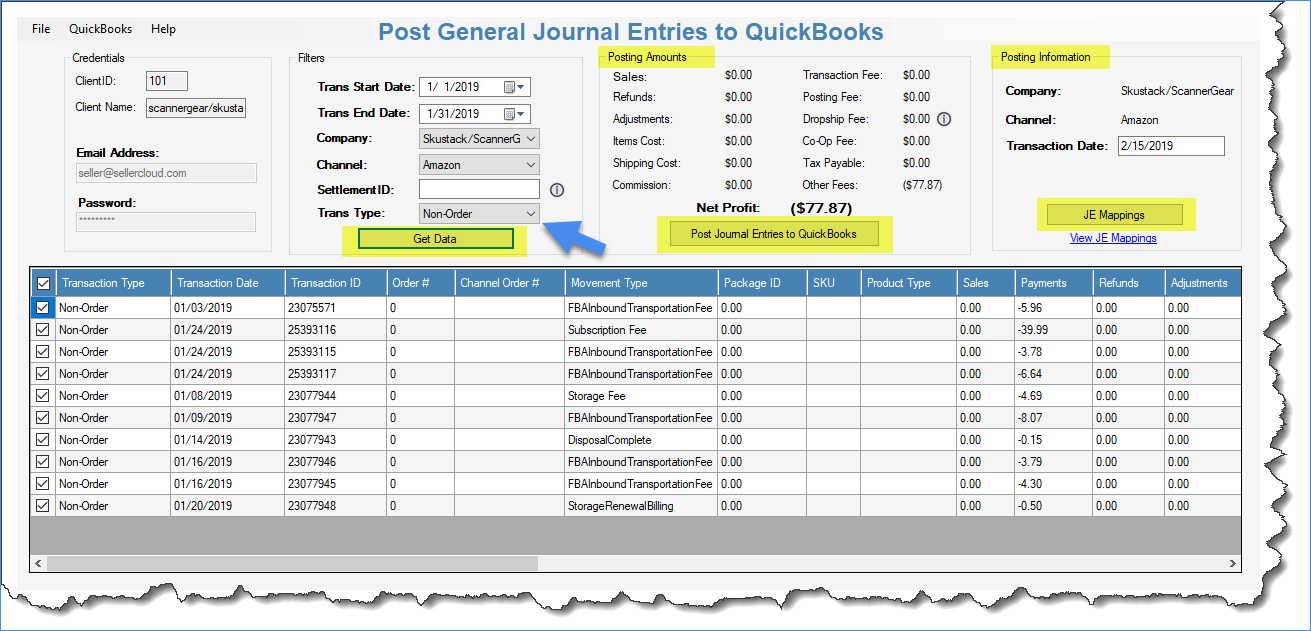
Task: Click the scroll-right arrow of the table
Action: [1234, 564]
